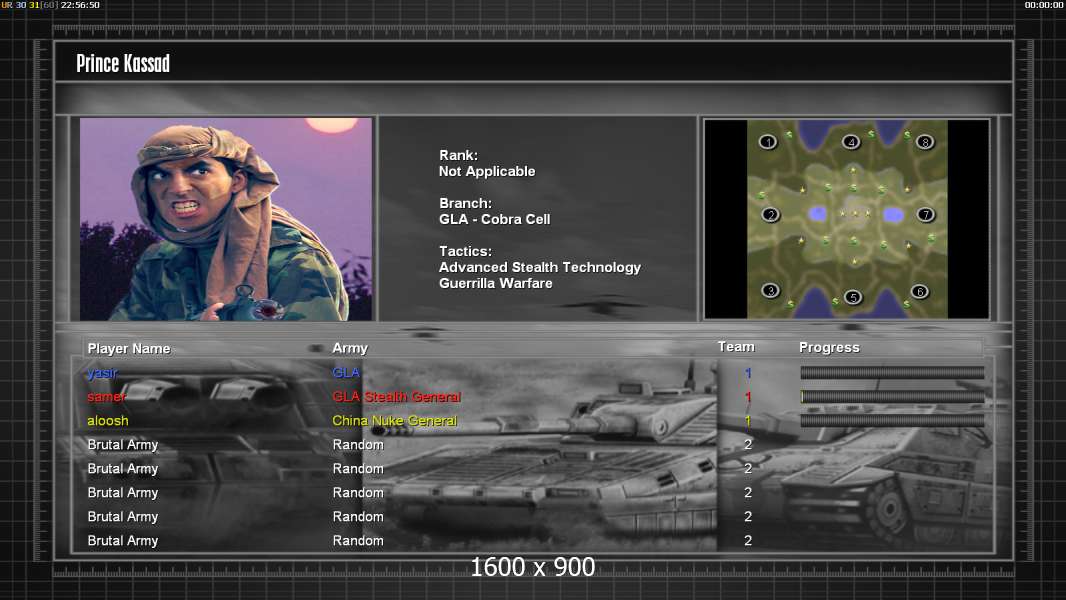
Task: Click the 'Tactics:' label
Action: click(x=465, y=251)
